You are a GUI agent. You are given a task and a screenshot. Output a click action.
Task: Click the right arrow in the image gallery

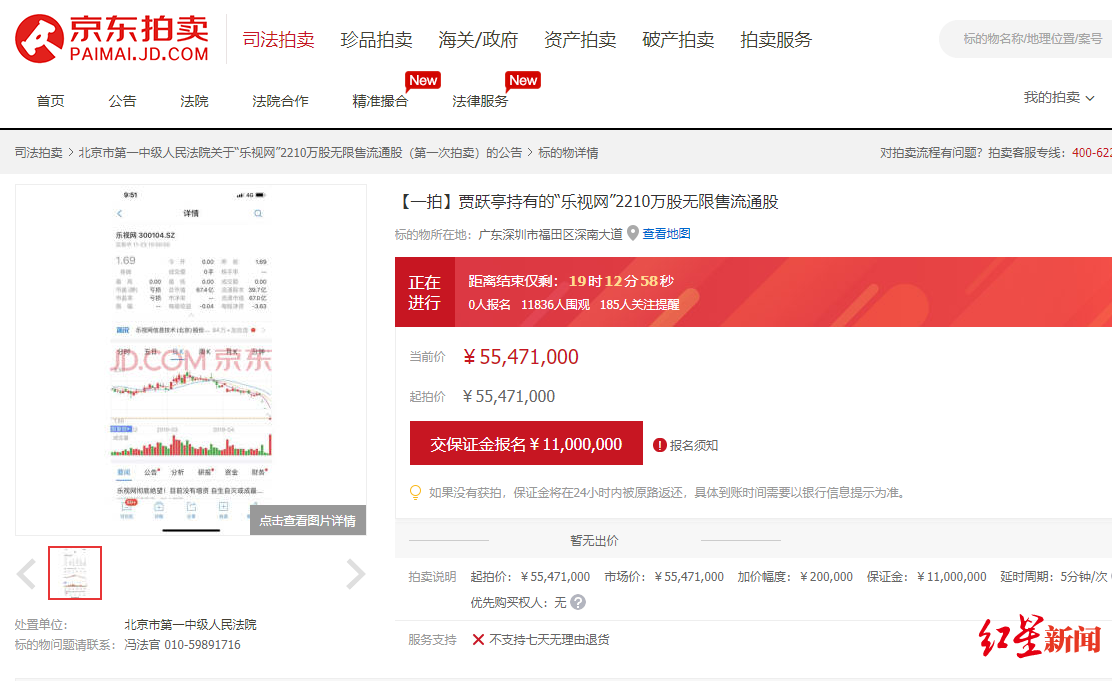(x=354, y=572)
